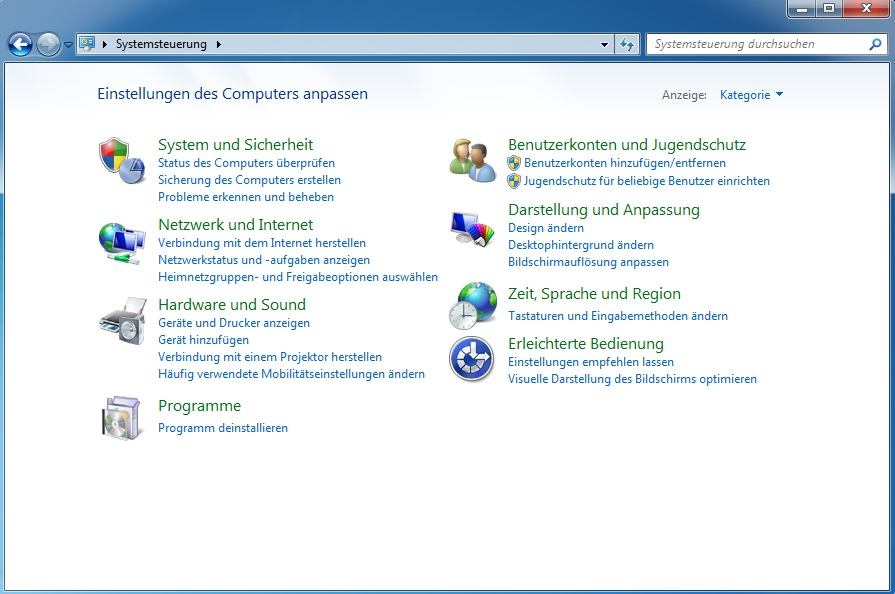Click the Systemsteuerung breadcrumb item
Screen dimensions: 895x594
click(x=161, y=44)
